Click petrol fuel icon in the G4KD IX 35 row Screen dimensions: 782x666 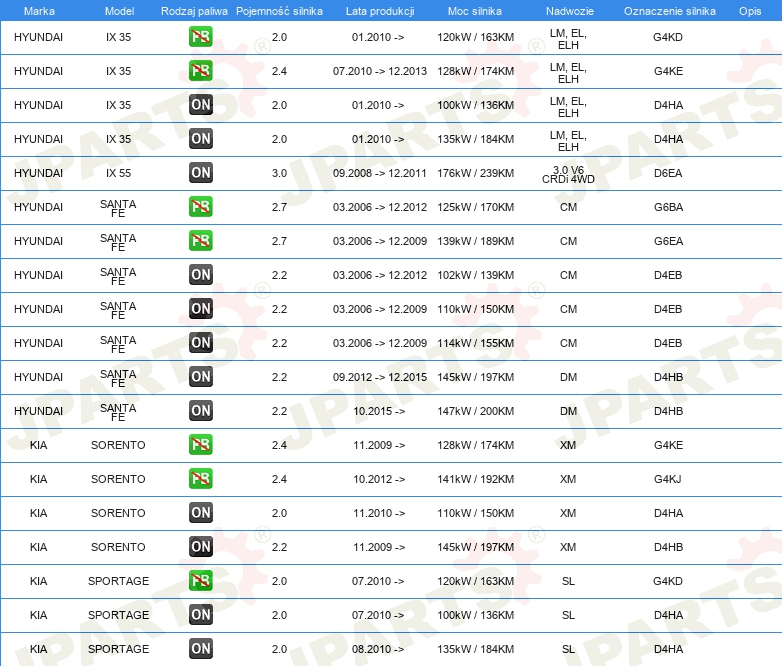tap(200, 37)
